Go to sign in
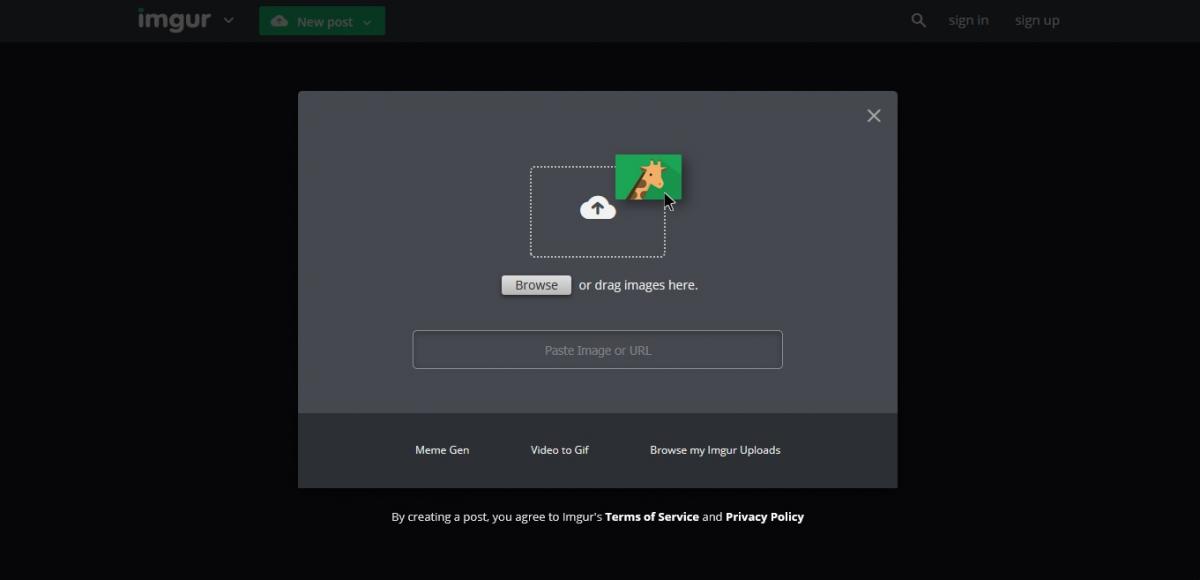 coord(968,20)
